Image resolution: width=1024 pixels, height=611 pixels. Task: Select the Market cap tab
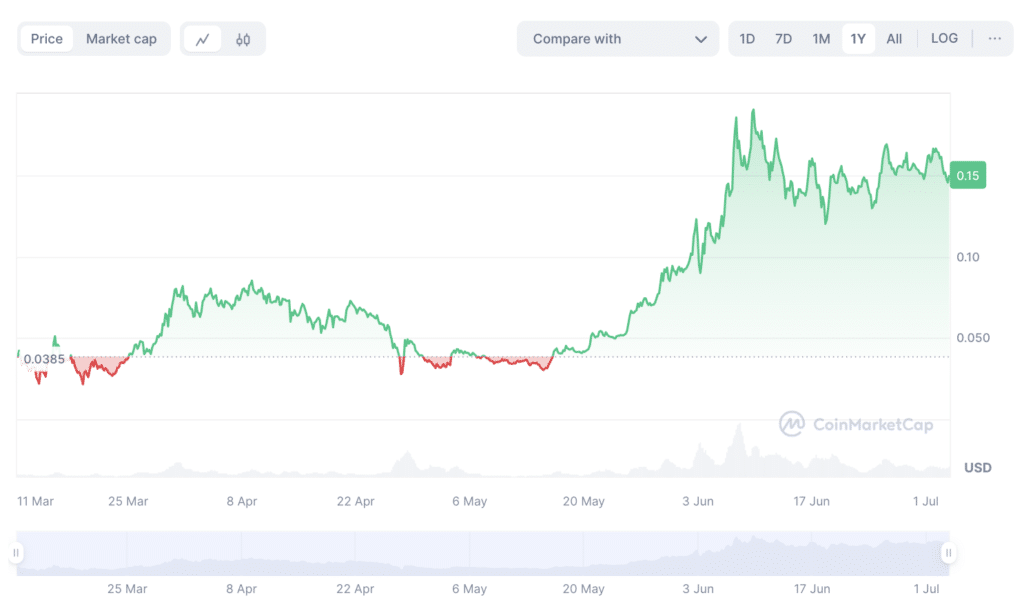(x=121, y=39)
